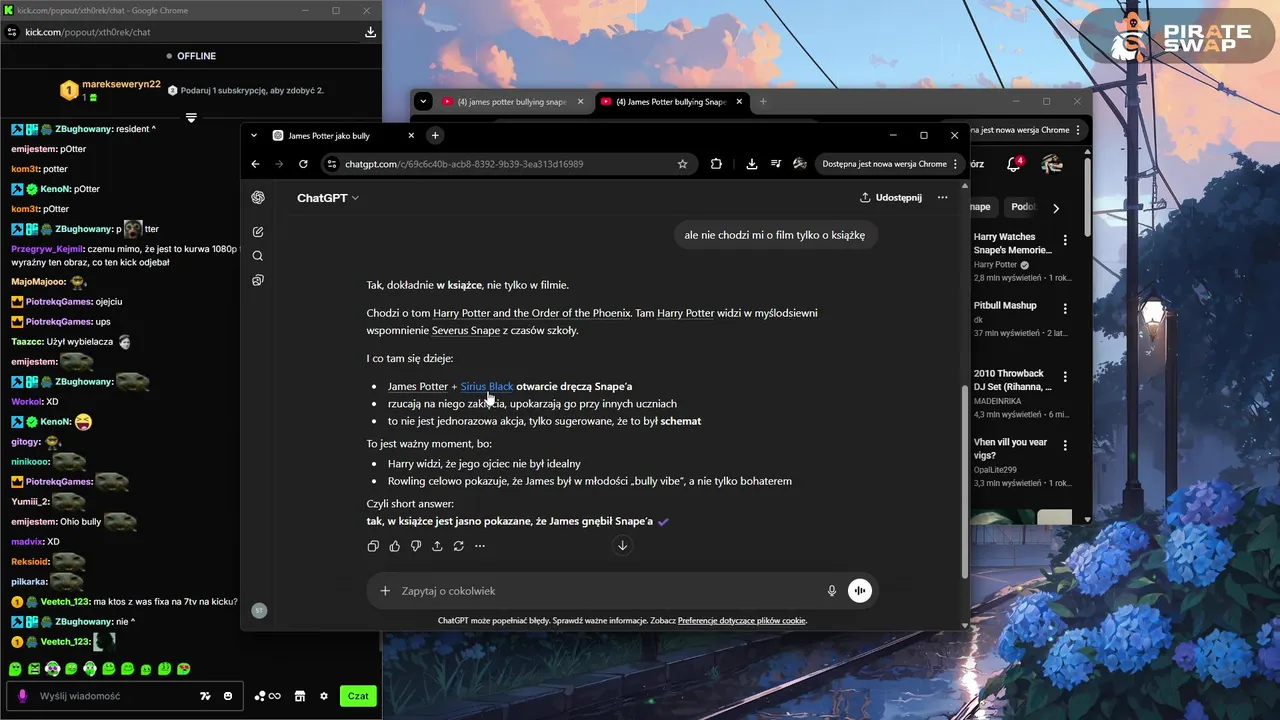
Task: Open Harry Potter and the Order of the Phoenix link
Action: (x=532, y=313)
